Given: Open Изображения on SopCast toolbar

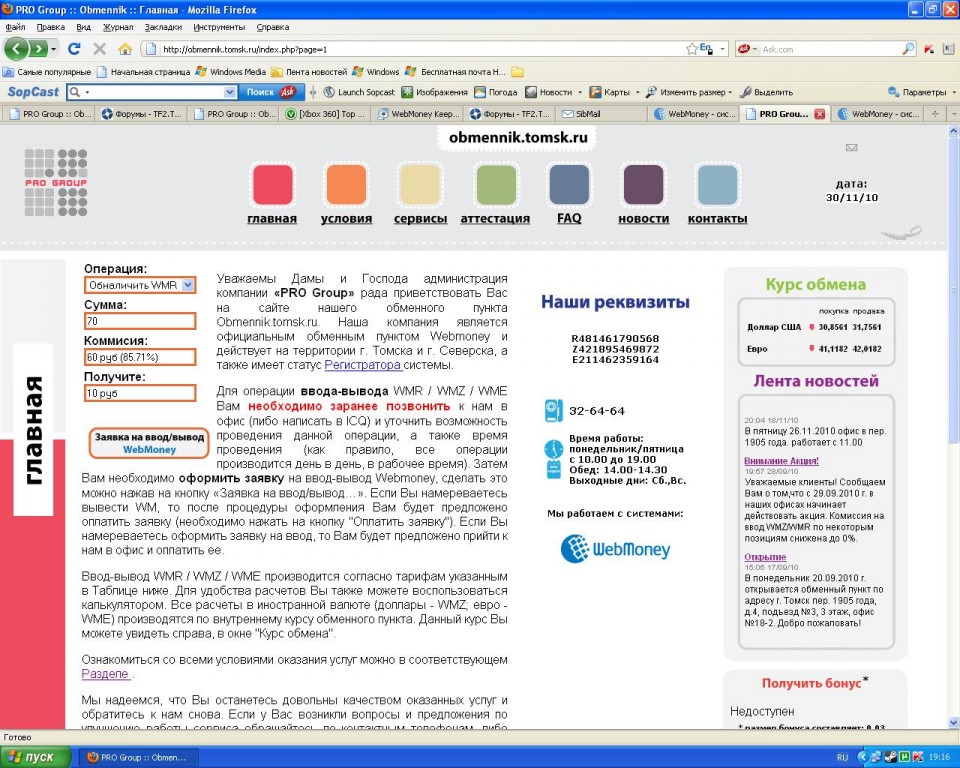Looking at the screenshot, I should (435, 92).
